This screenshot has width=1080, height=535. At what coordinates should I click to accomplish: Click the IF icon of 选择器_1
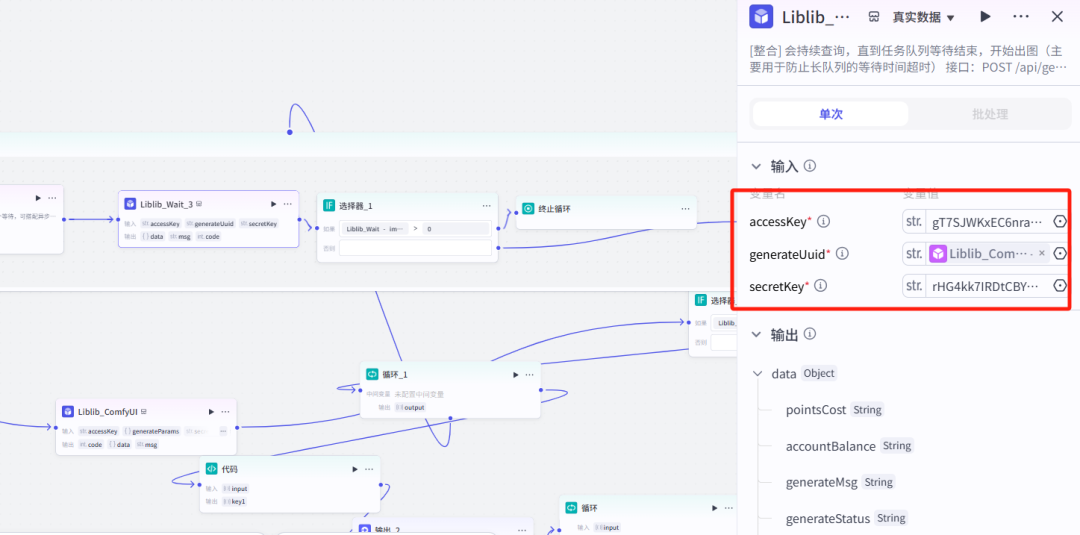click(329, 205)
